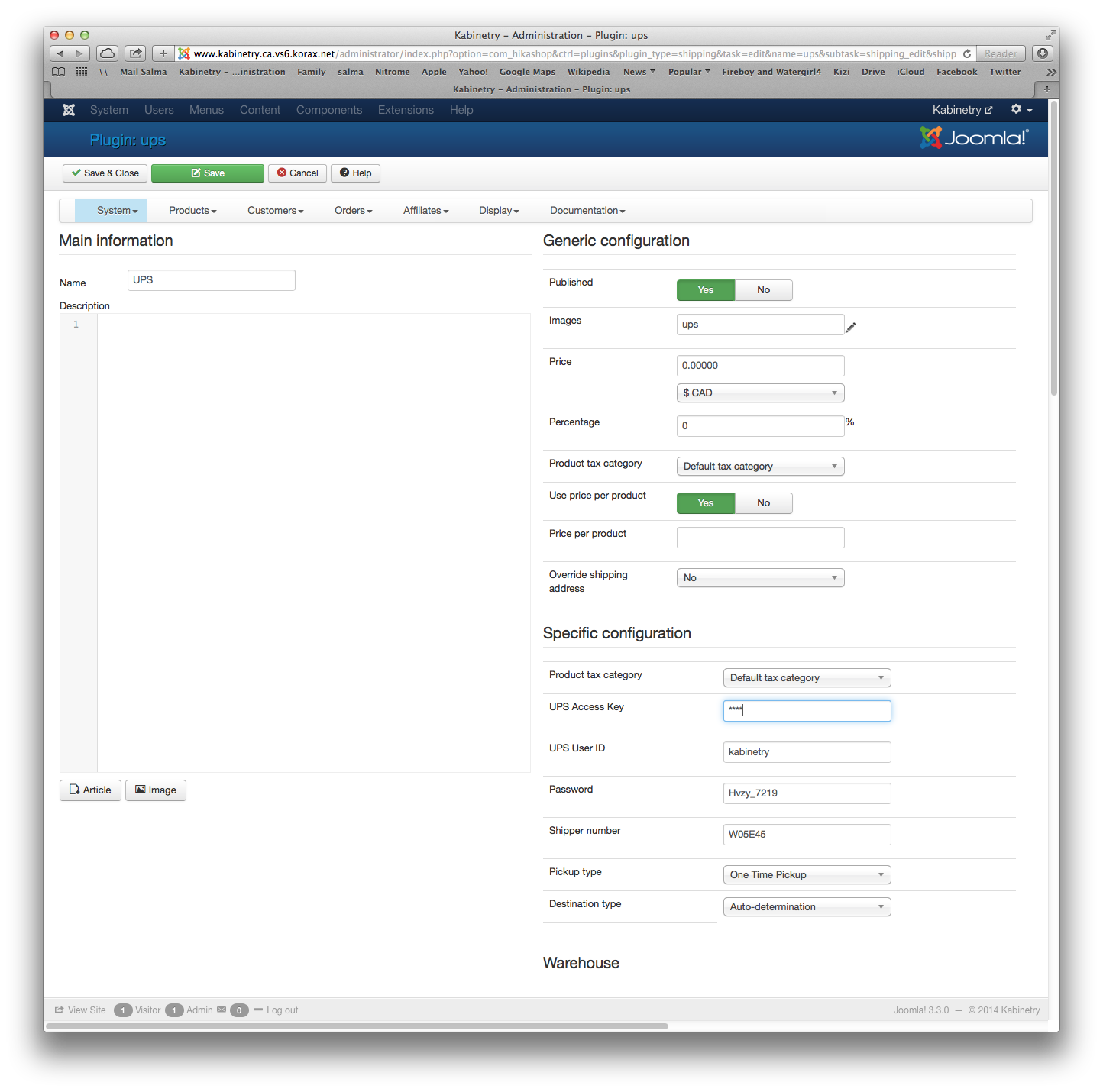Show hidden bookmarks with the double-chevron
The height and width of the screenshot is (1092, 1103).
pos(1051,72)
